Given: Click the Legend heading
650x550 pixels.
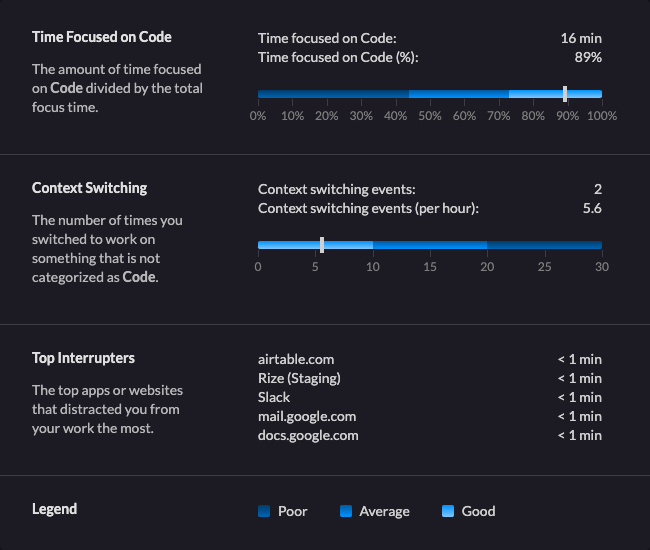Looking at the screenshot, I should 54,509.
